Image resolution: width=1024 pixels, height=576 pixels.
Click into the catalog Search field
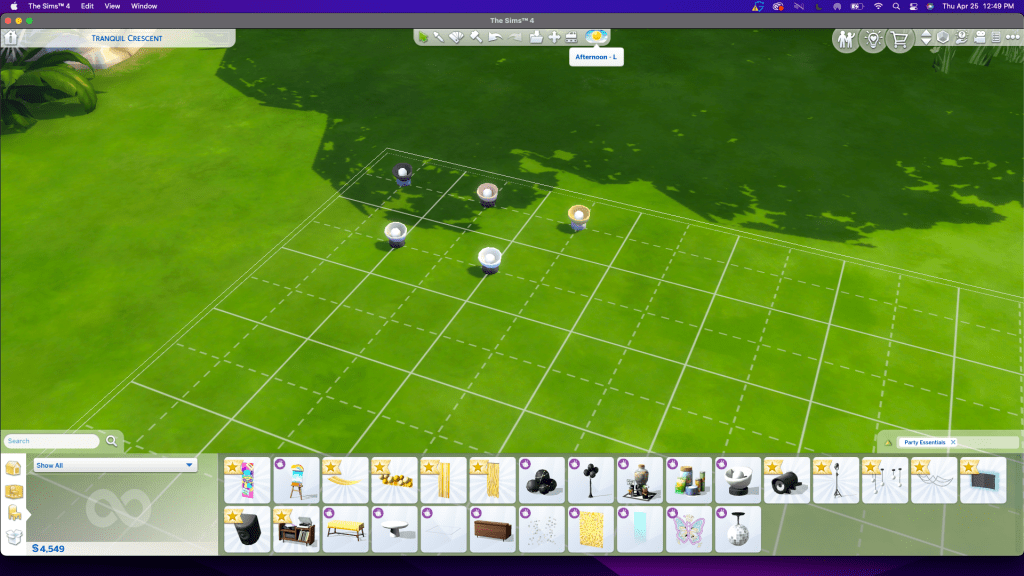click(x=52, y=441)
